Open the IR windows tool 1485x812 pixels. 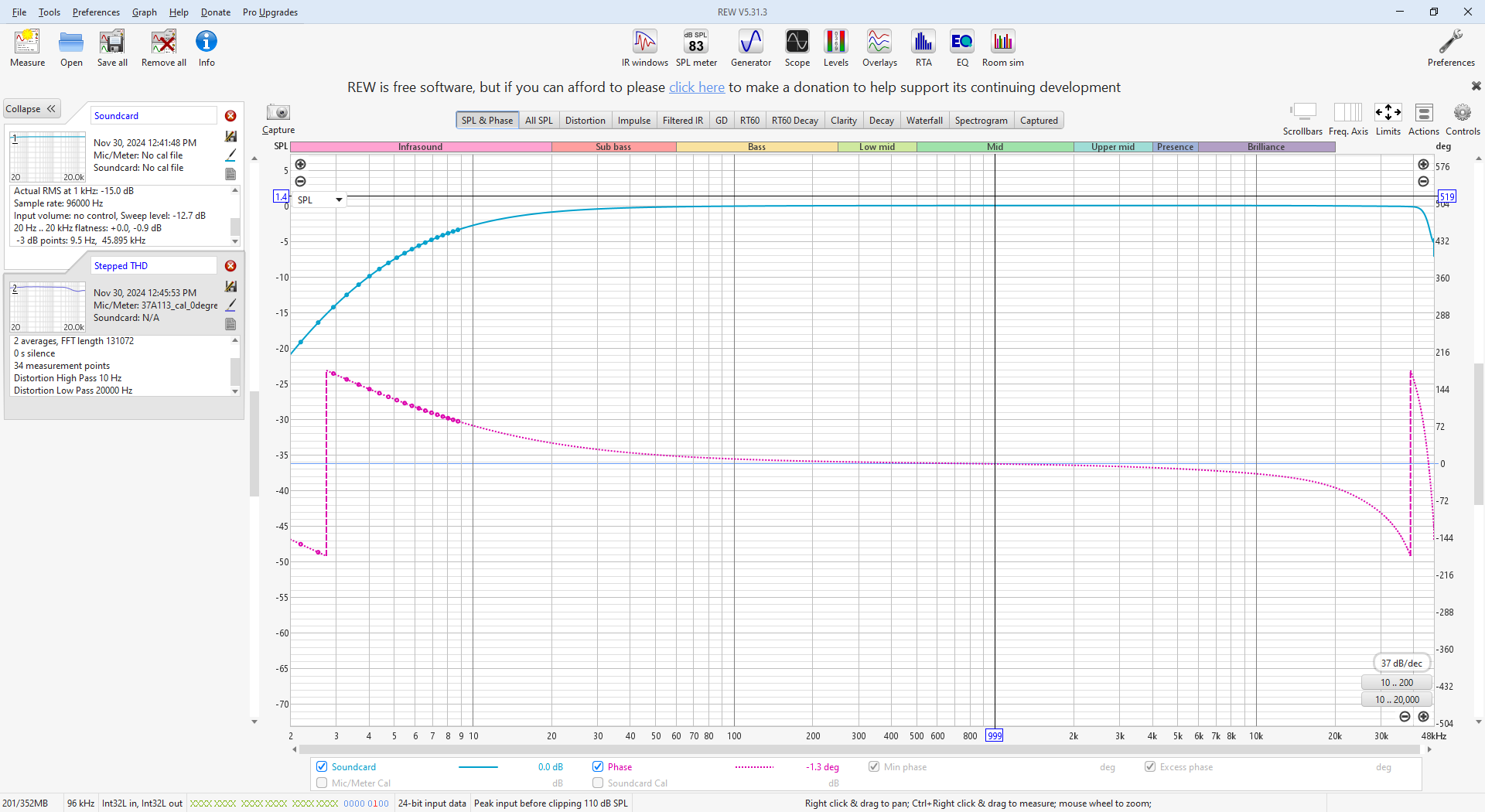coord(644,48)
